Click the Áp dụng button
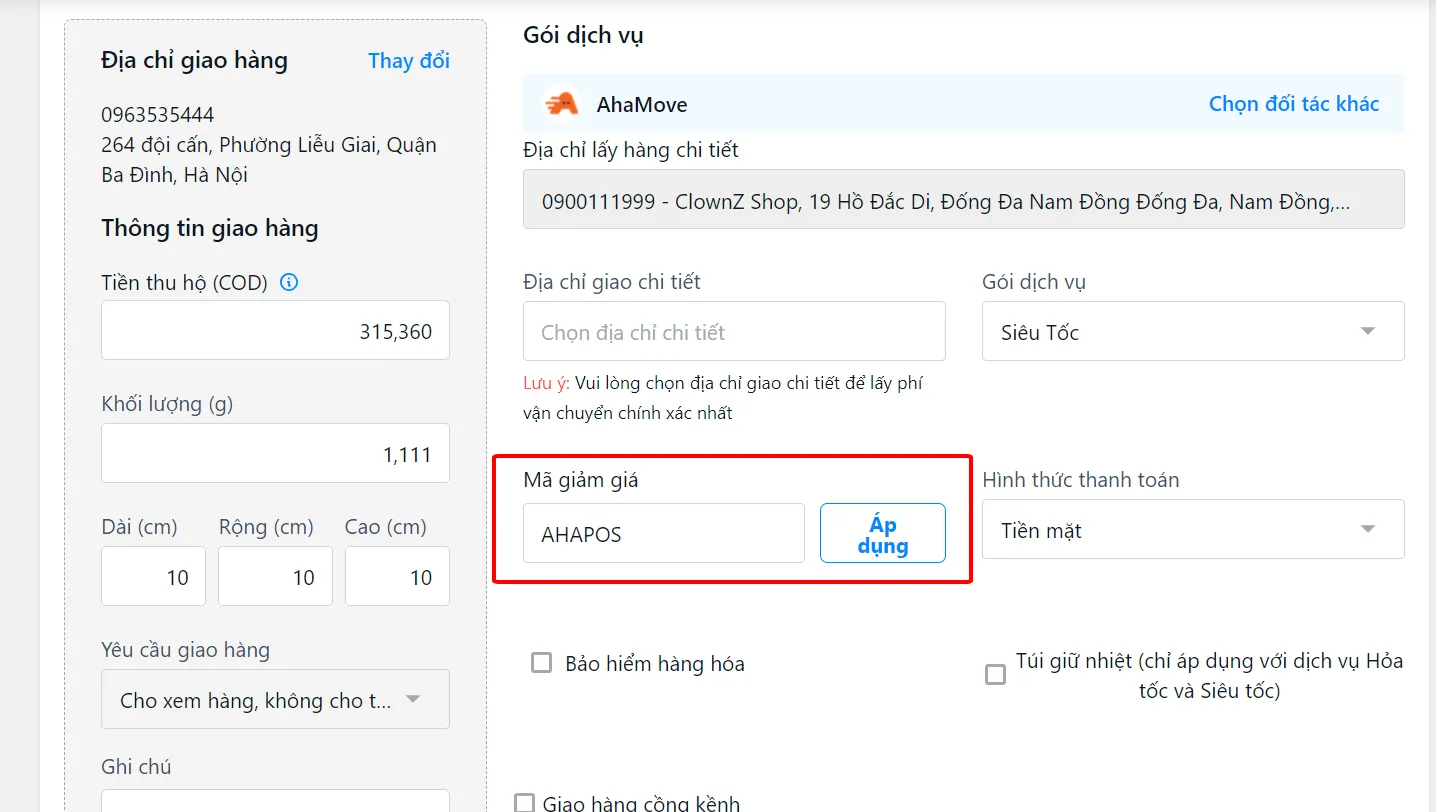This screenshot has width=1436, height=812. (883, 533)
